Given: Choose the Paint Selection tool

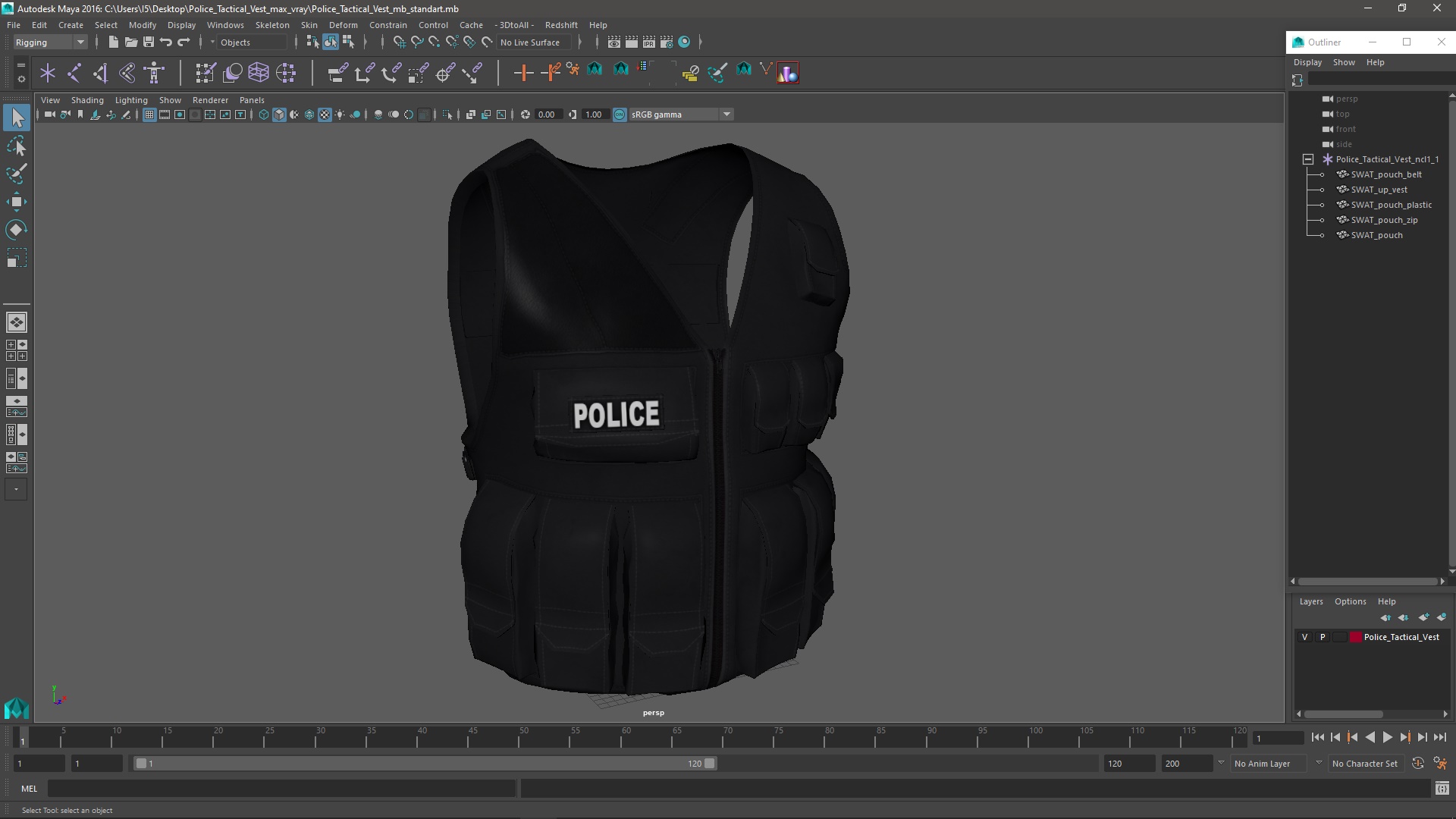Looking at the screenshot, I should coord(17,174).
